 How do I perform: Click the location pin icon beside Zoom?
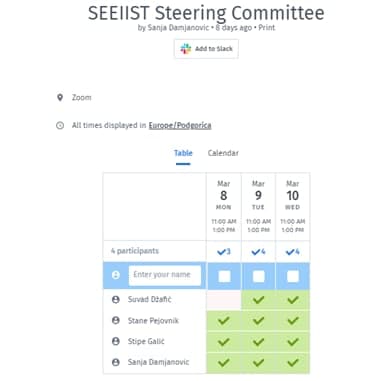pyautogui.click(x=60, y=98)
